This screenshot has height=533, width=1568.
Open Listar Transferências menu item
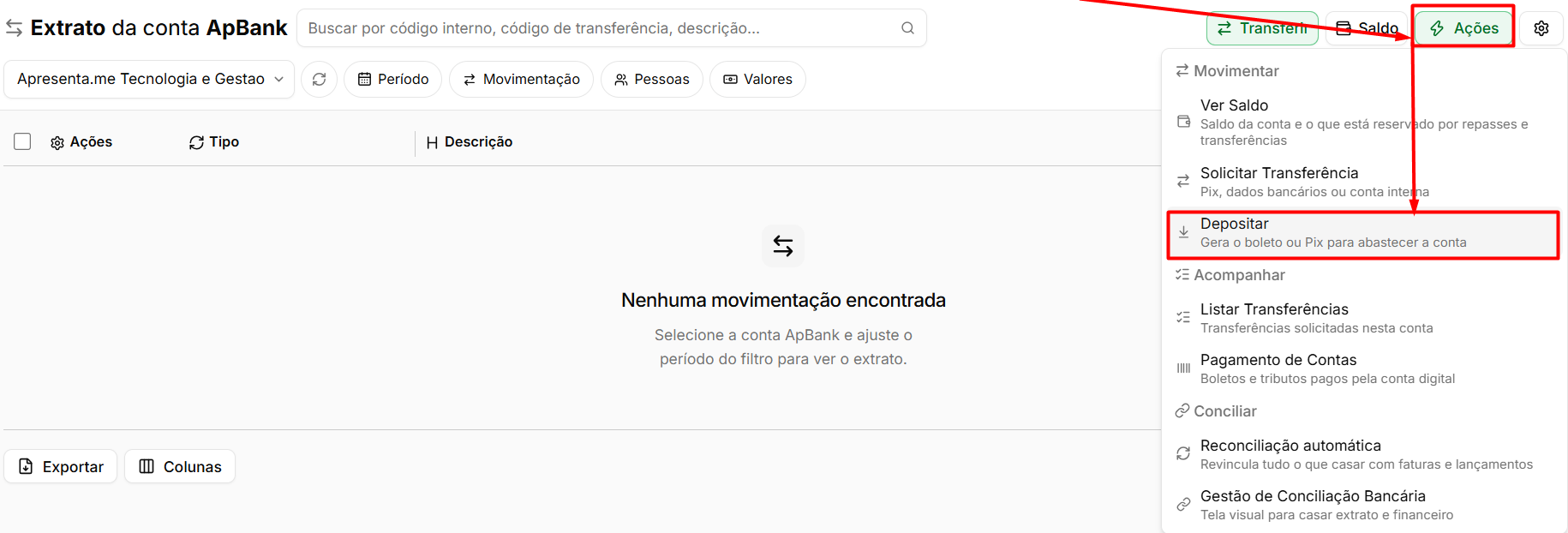(x=1363, y=318)
